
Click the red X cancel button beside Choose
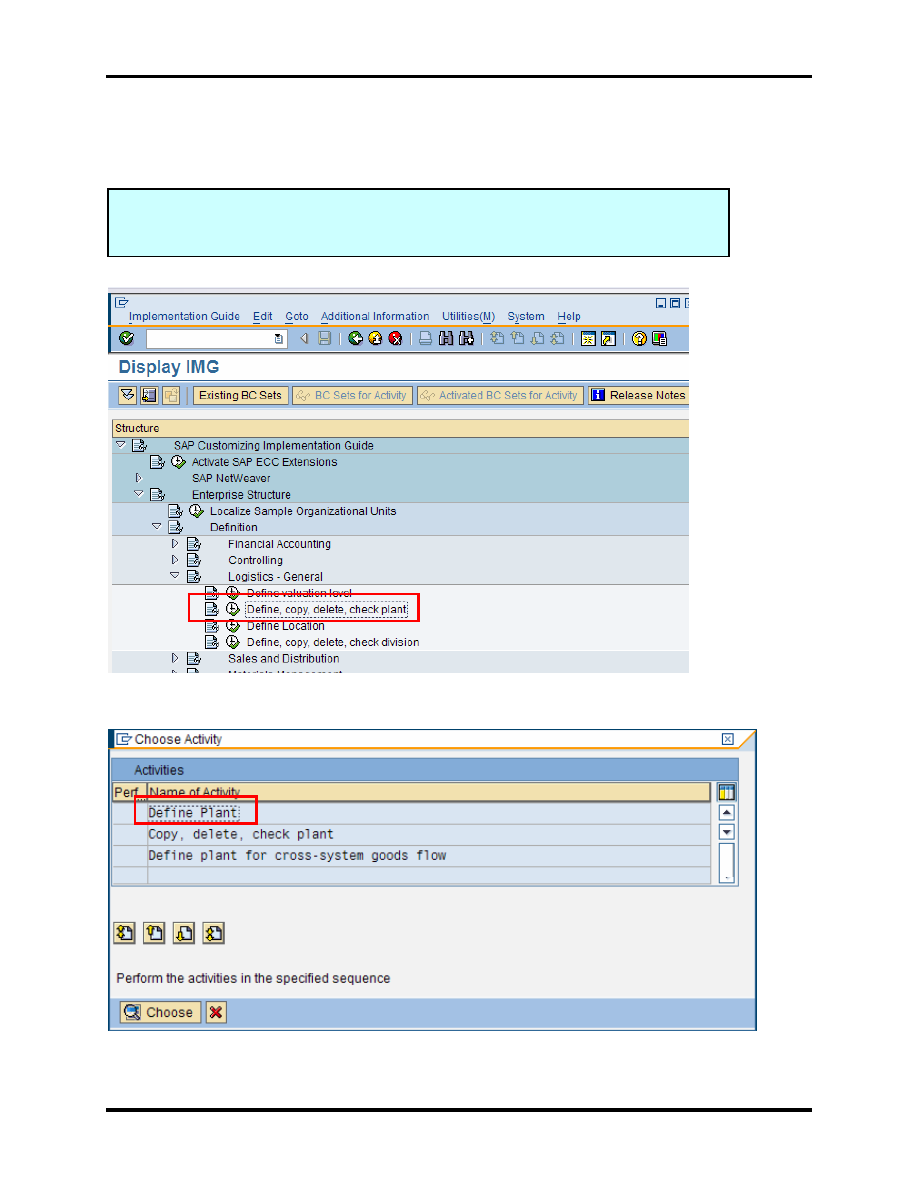tap(216, 1012)
